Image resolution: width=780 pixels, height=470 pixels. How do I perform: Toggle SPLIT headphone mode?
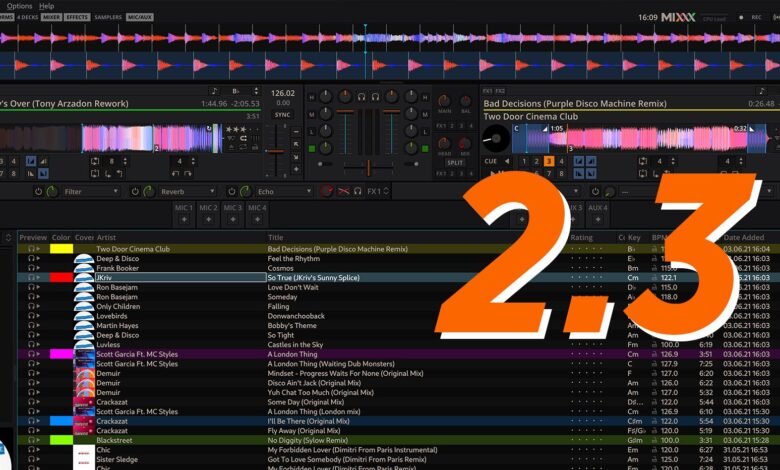(455, 163)
